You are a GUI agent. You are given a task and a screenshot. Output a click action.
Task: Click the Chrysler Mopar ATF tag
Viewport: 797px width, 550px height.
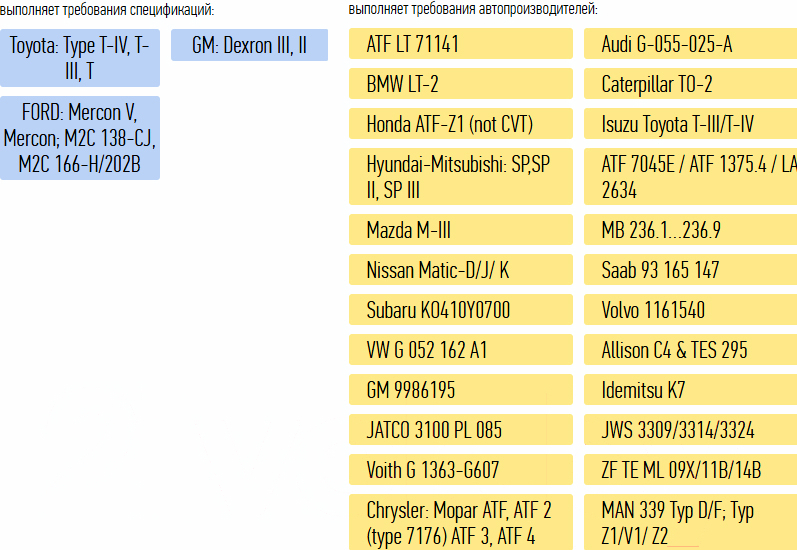[x=461, y=522]
